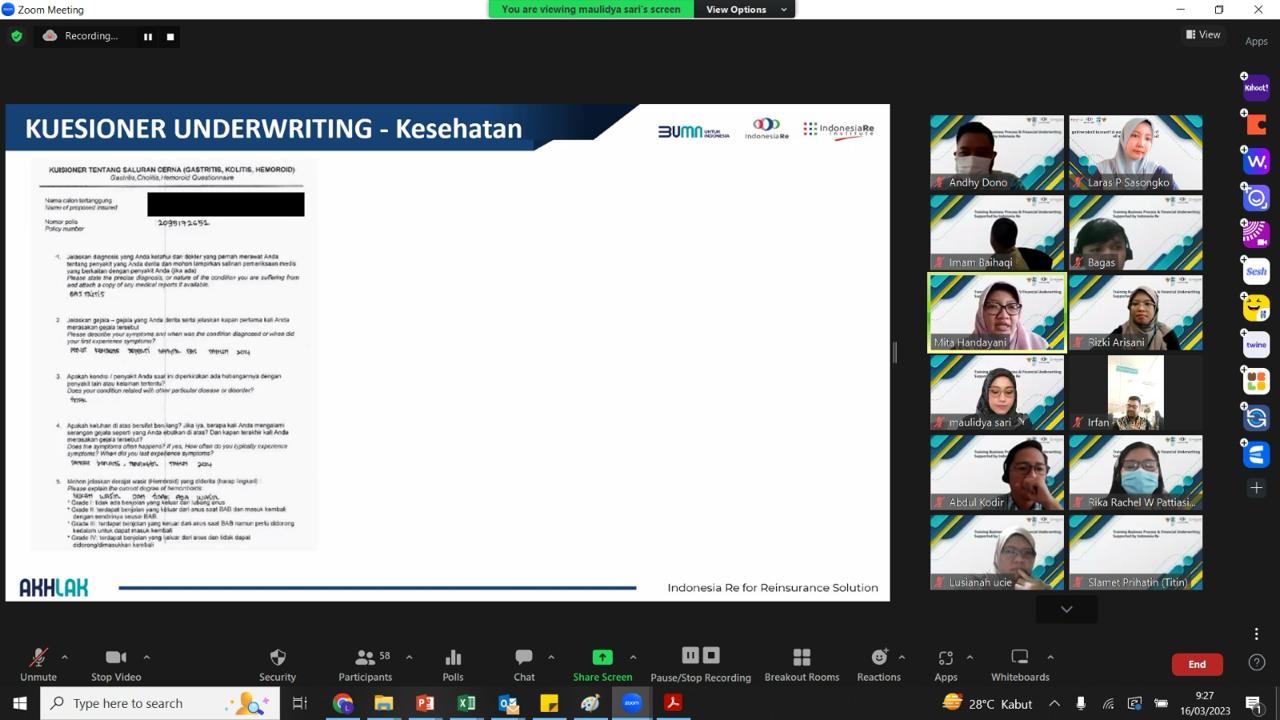The height and width of the screenshot is (720, 1280).
Task: Add an app with plus icon
Action: pyautogui.click(x=1256, y=488)
